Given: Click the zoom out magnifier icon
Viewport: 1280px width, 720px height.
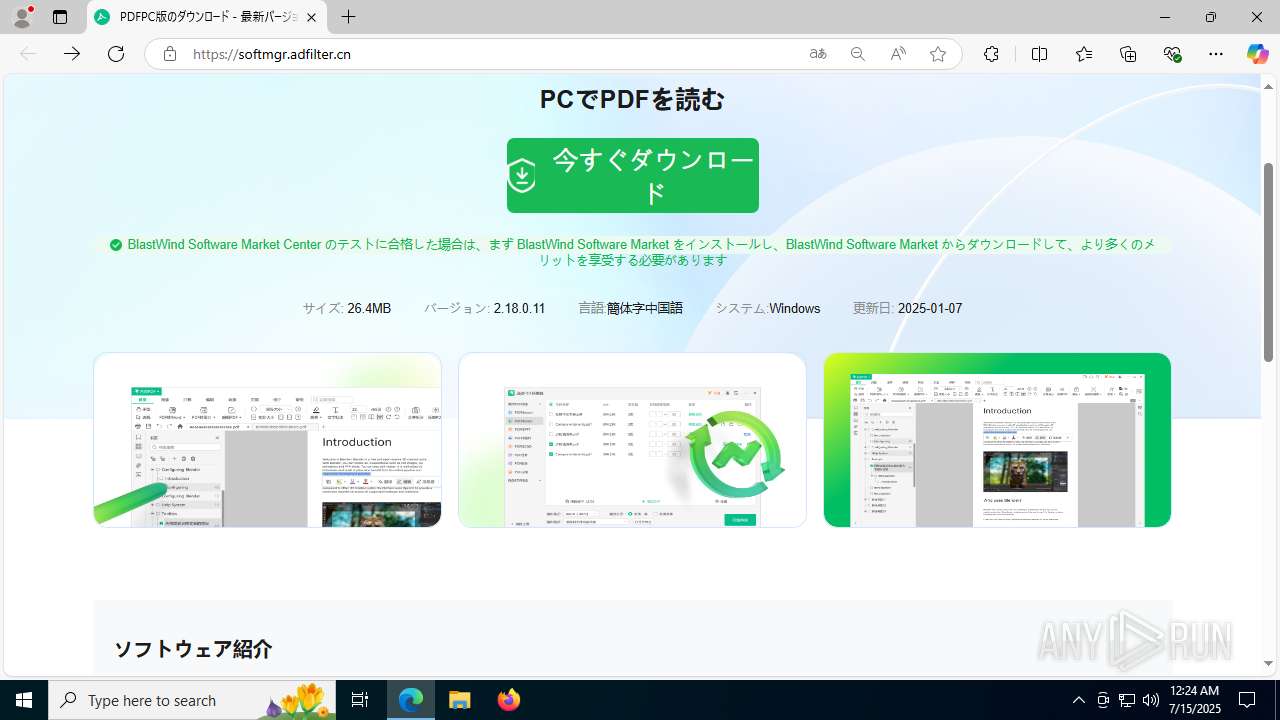Looking at the screenshot, I should (x=858, y=54).
